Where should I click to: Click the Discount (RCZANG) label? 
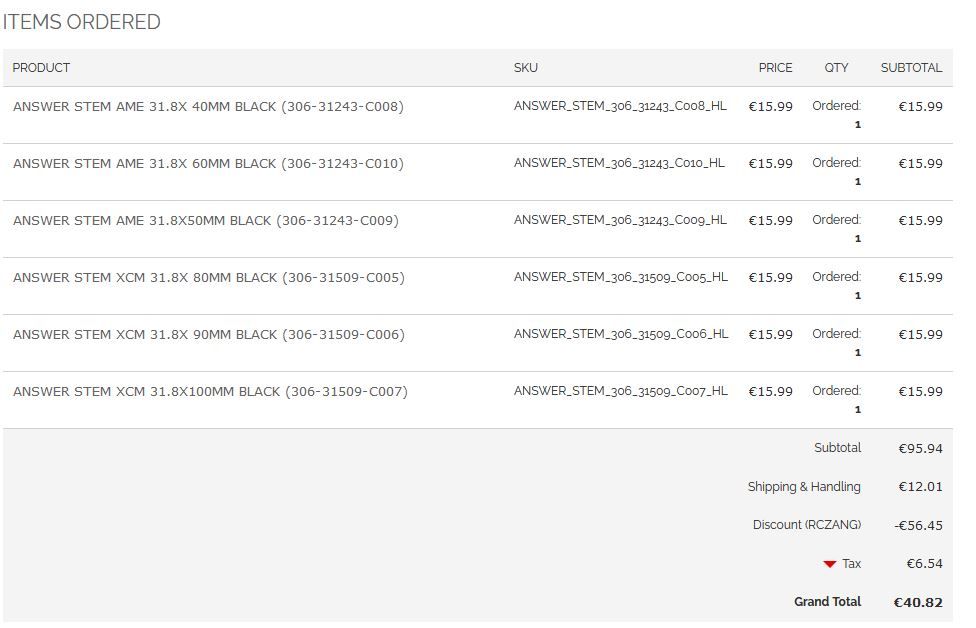(807, 525)
